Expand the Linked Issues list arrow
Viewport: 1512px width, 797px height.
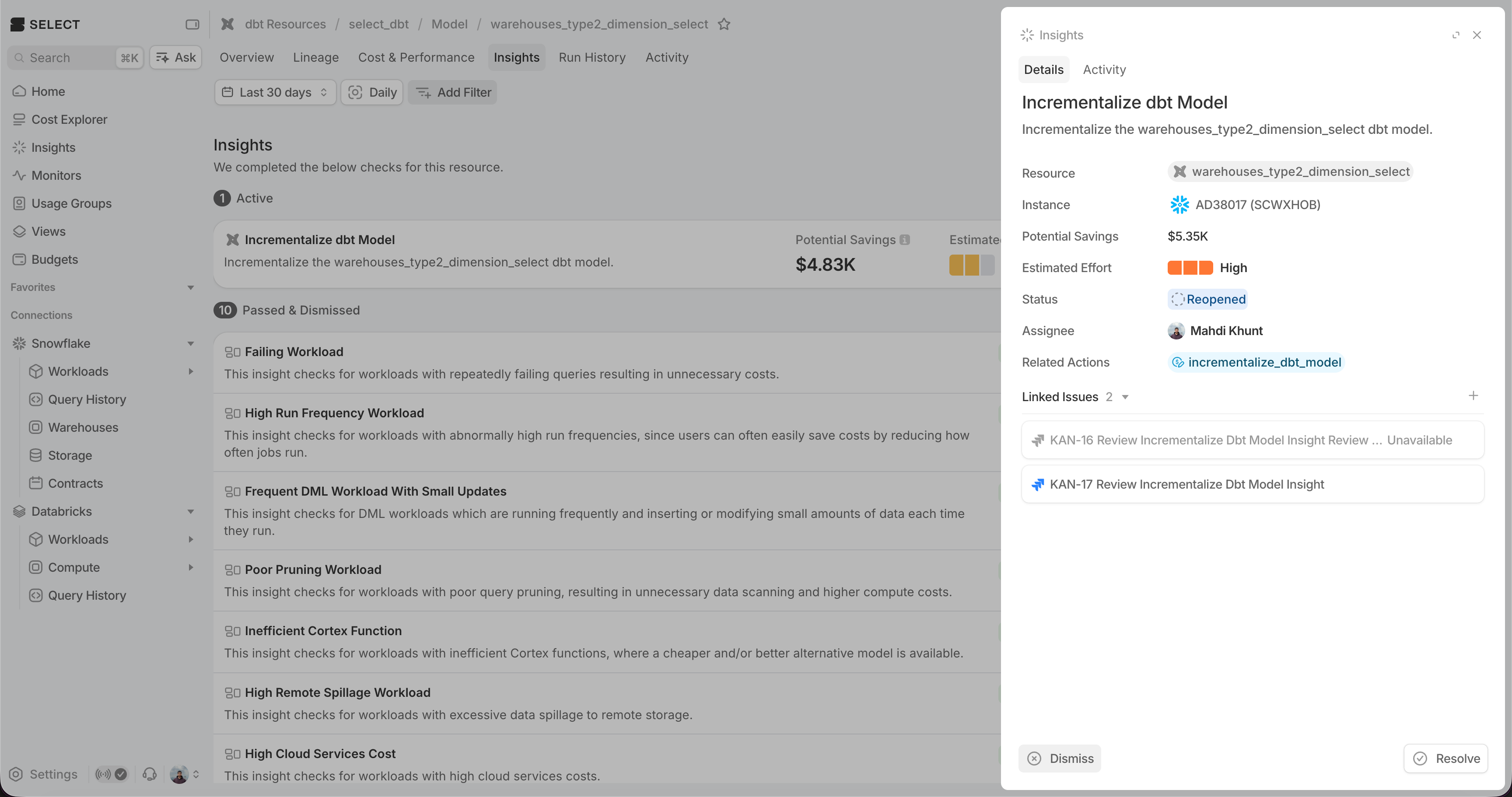(x=1125, y=397)
